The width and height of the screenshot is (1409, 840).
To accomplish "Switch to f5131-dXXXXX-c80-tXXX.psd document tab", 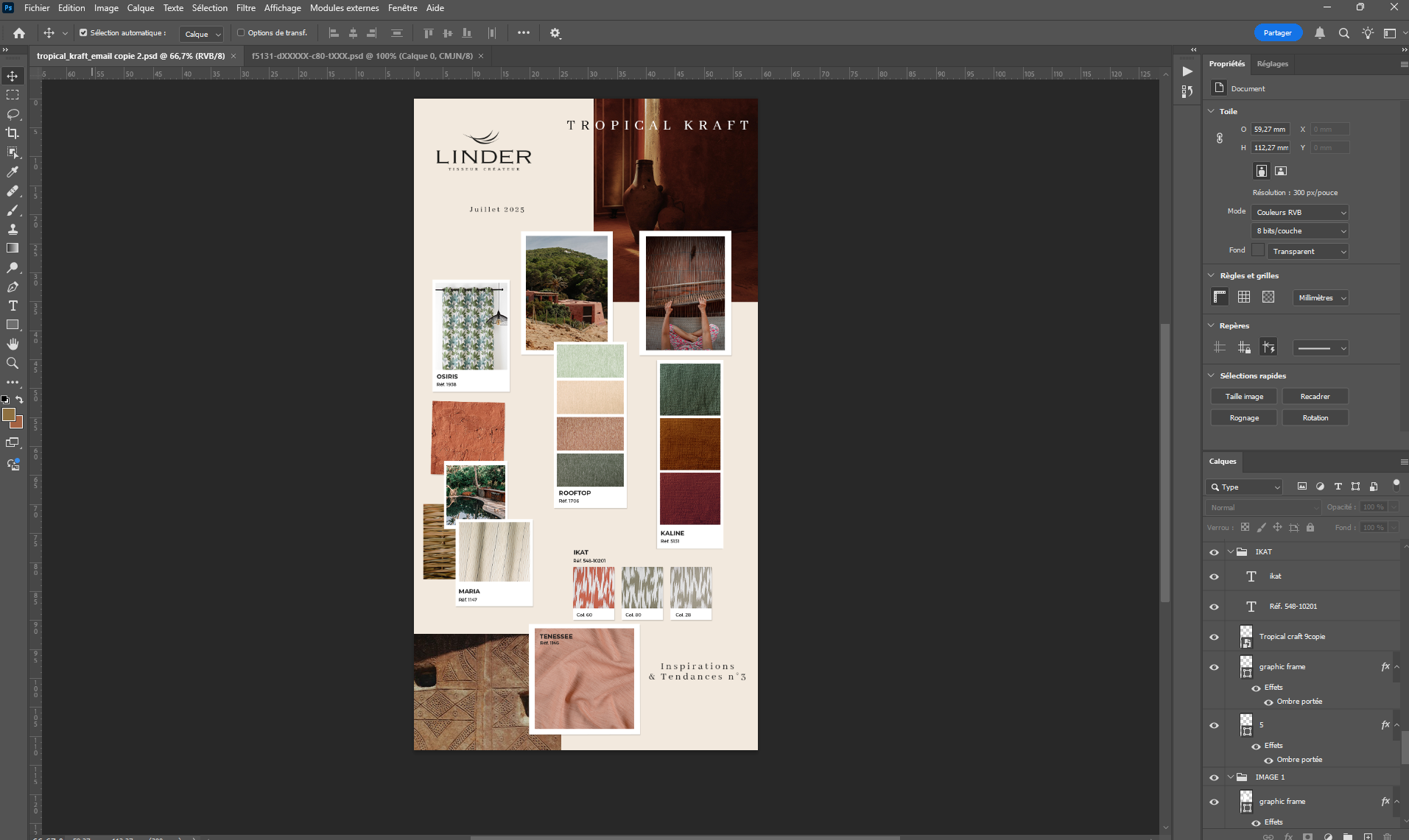I will [x=362, y=56].
